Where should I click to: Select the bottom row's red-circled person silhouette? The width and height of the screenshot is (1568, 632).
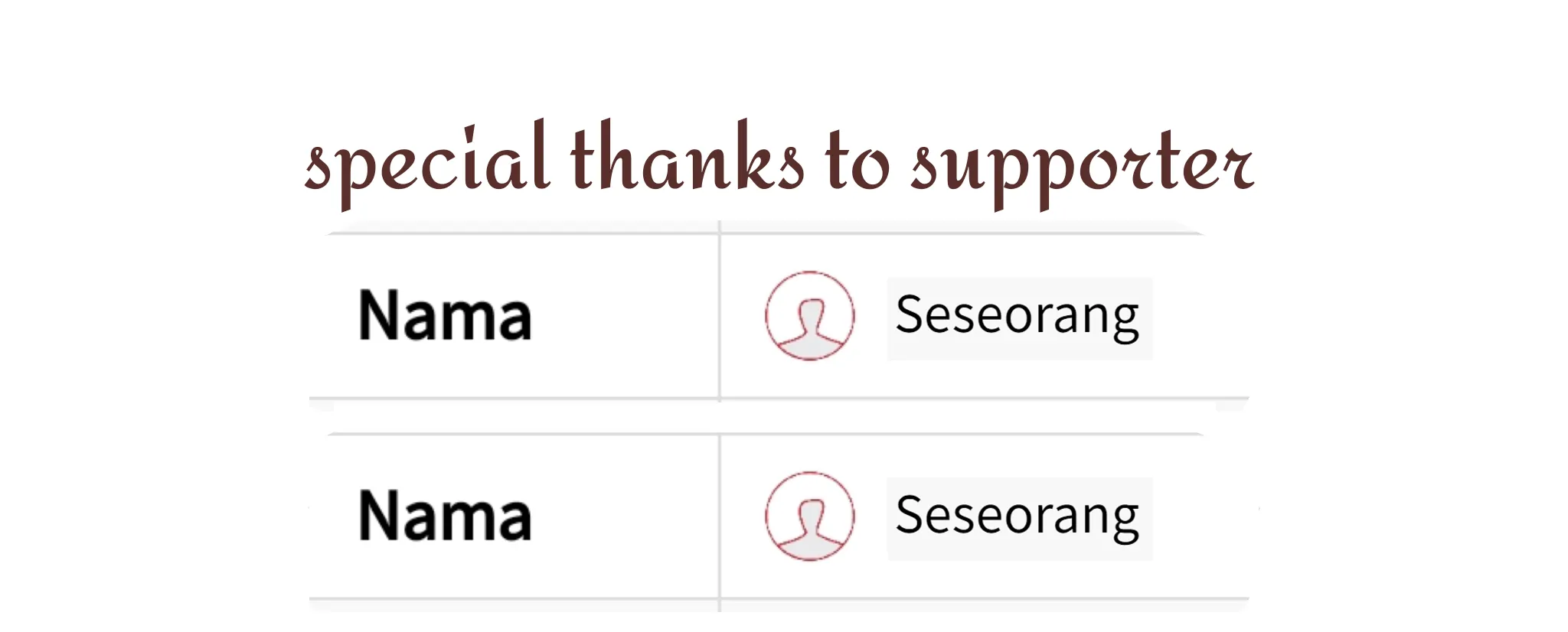[x=809, y=517]
